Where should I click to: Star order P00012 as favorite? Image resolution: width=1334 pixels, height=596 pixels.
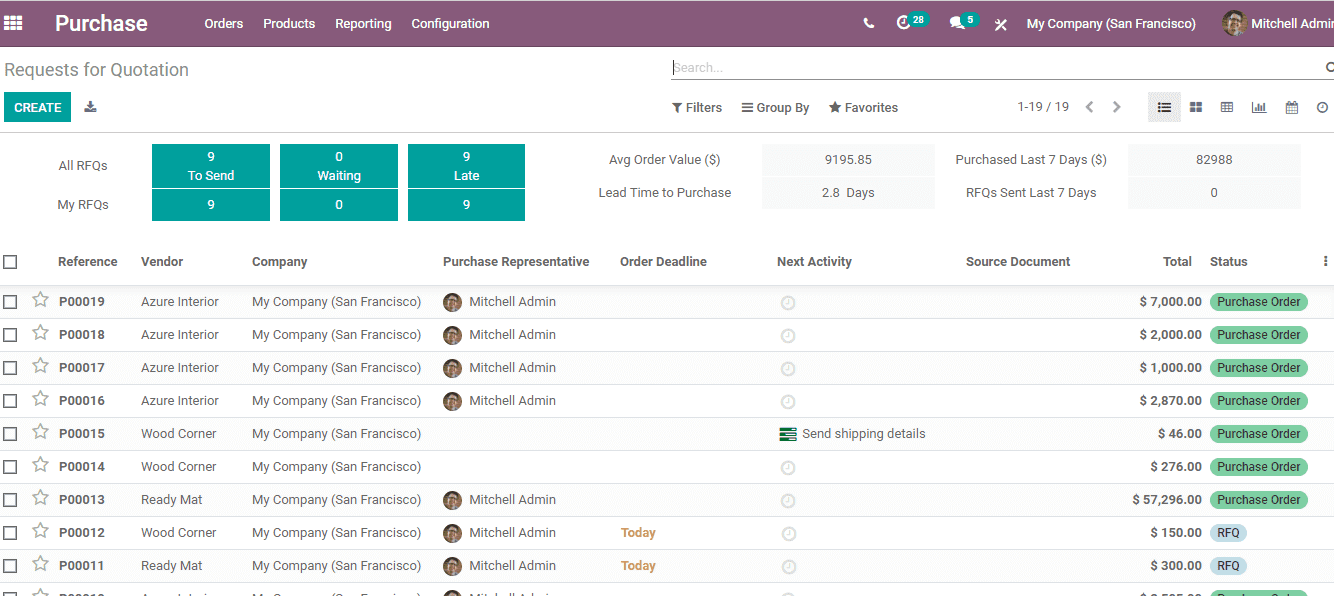tap(40, 531)
